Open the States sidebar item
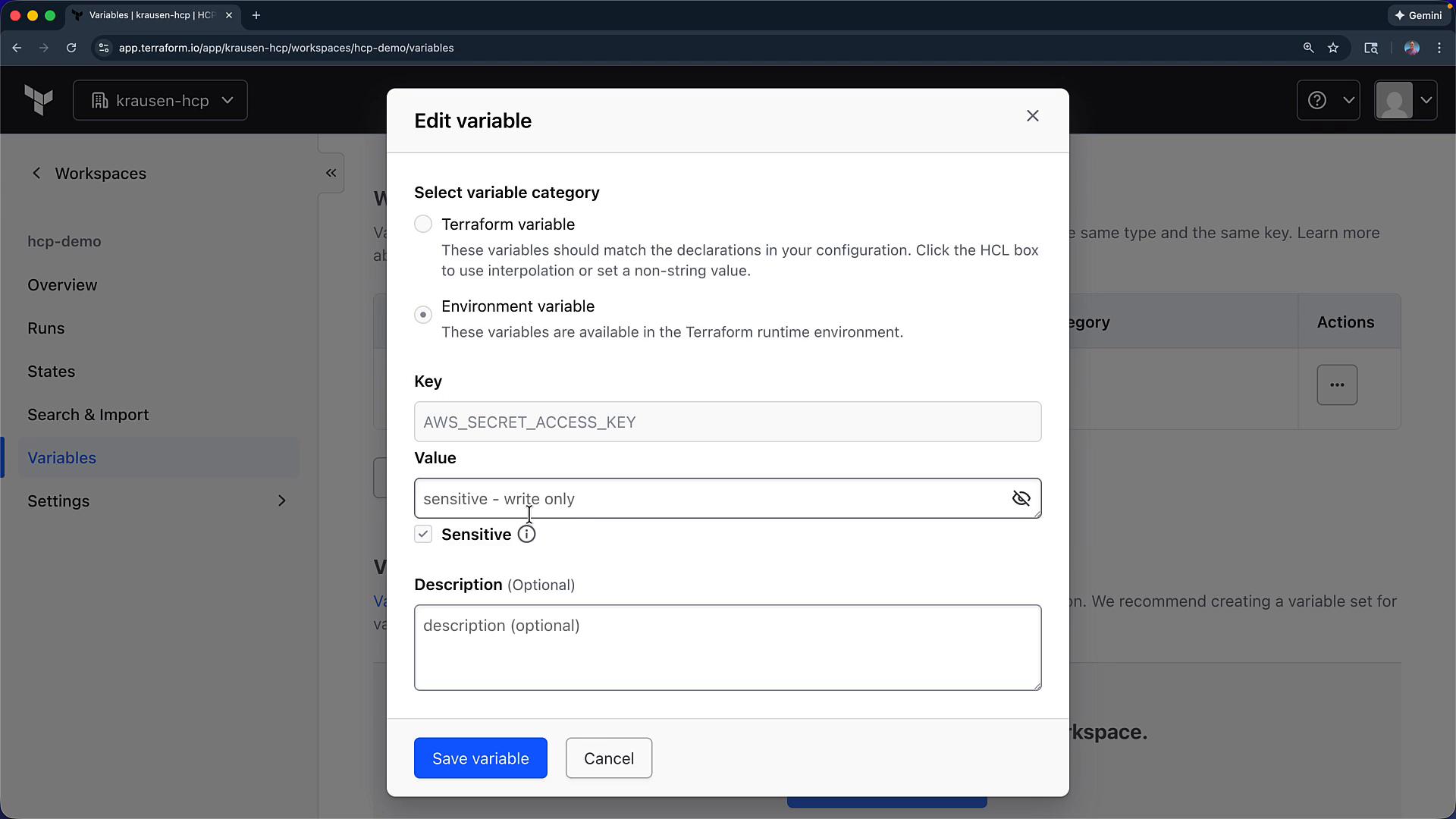 coord(52,372)
